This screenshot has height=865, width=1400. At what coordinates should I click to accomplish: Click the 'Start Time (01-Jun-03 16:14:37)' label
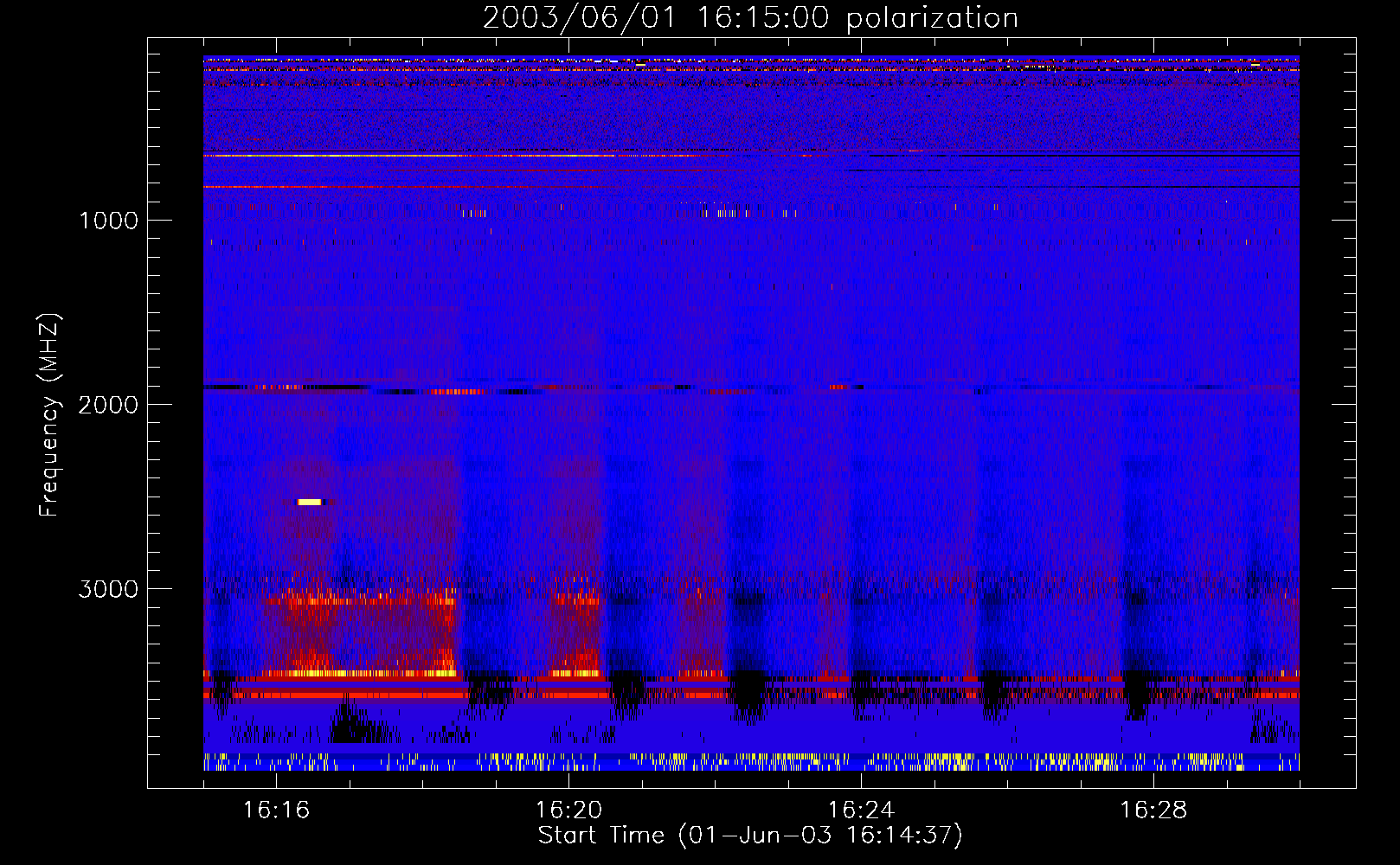click(750, 836)
